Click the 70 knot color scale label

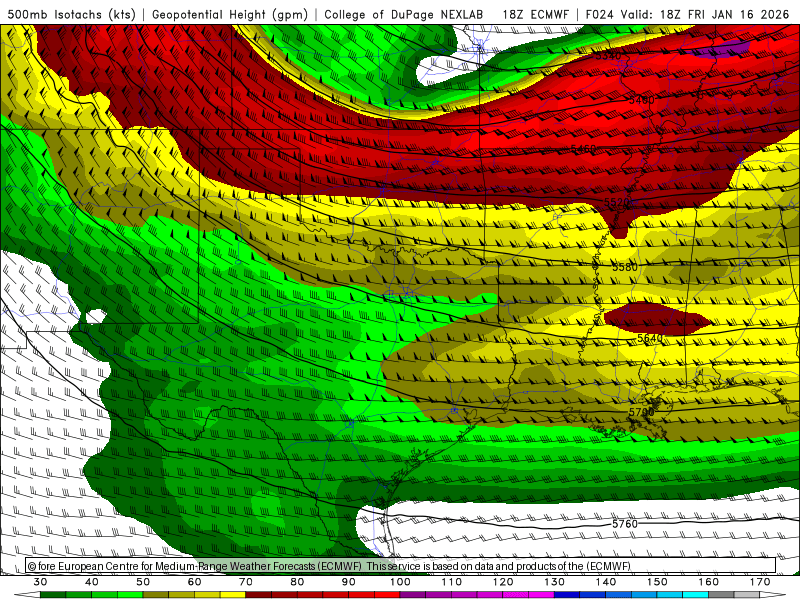(246, 582)
